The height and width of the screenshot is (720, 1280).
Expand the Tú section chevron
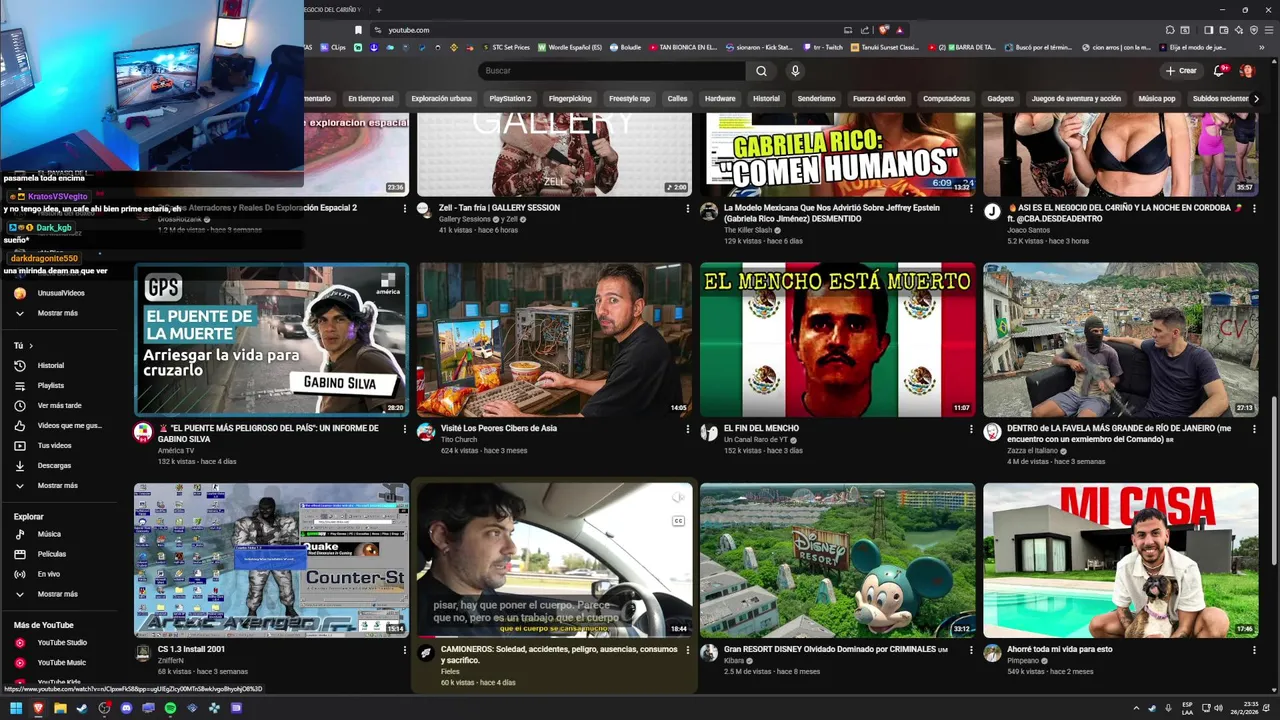coord(32,346)
